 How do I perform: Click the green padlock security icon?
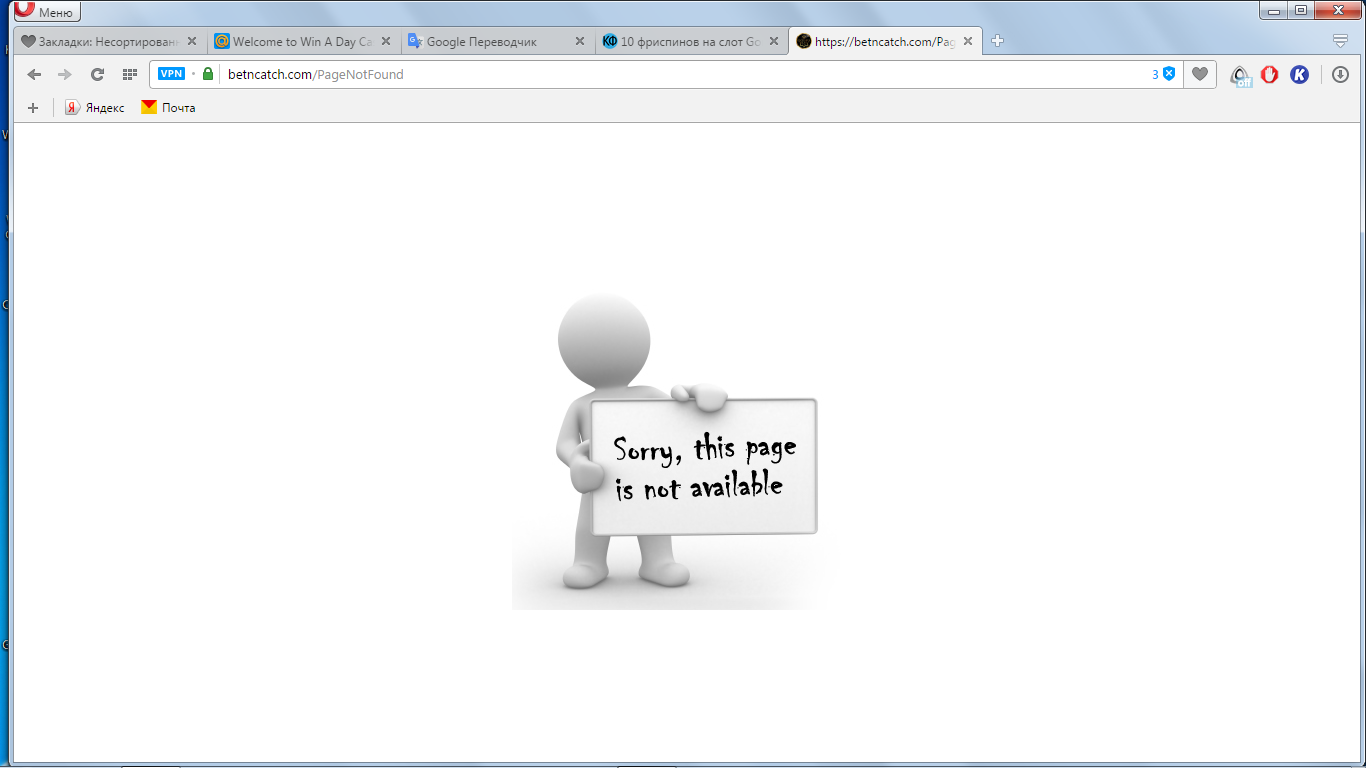tap(208, 74)
